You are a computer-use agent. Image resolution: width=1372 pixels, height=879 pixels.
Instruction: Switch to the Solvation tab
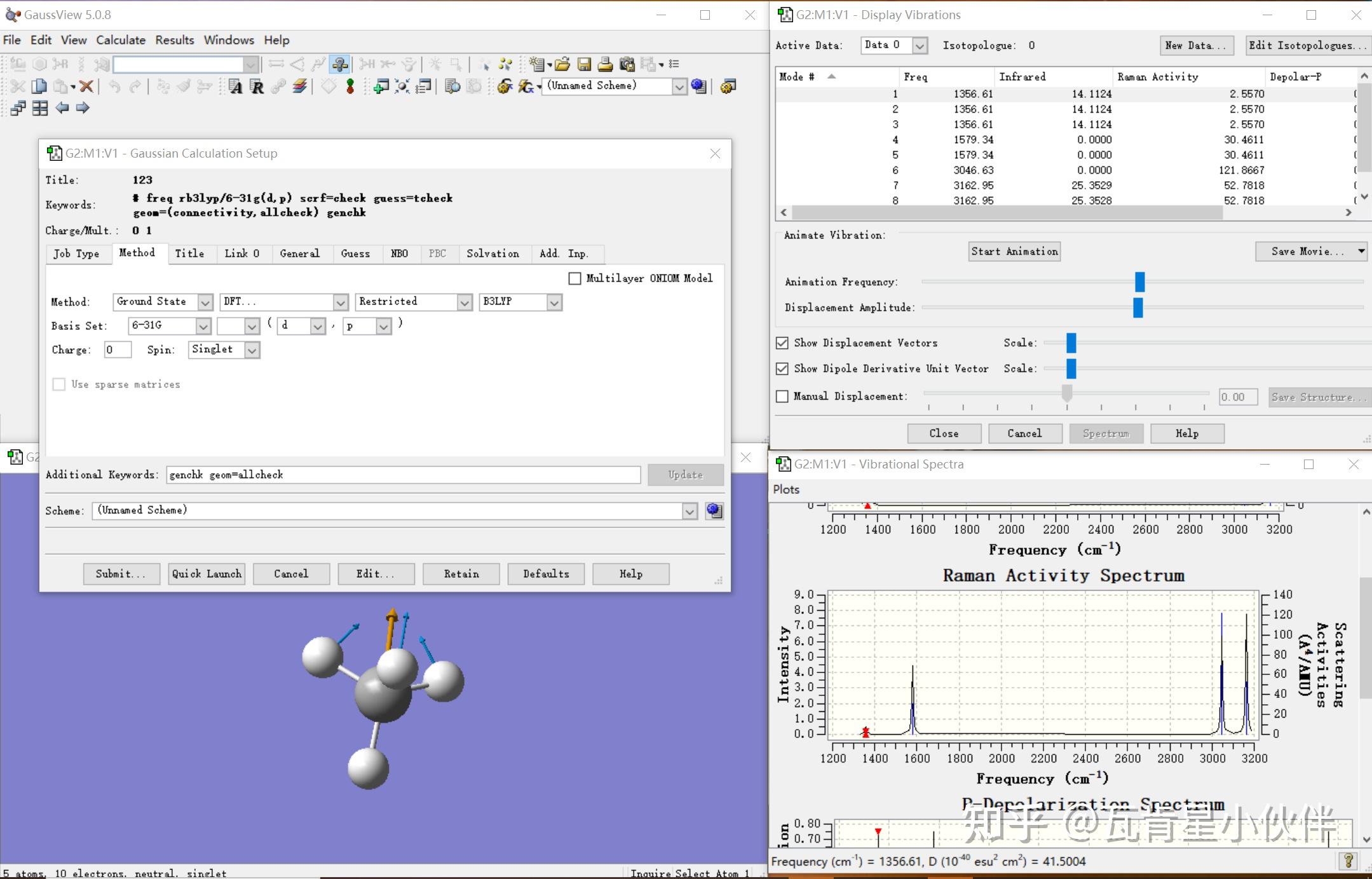[492, 254]
